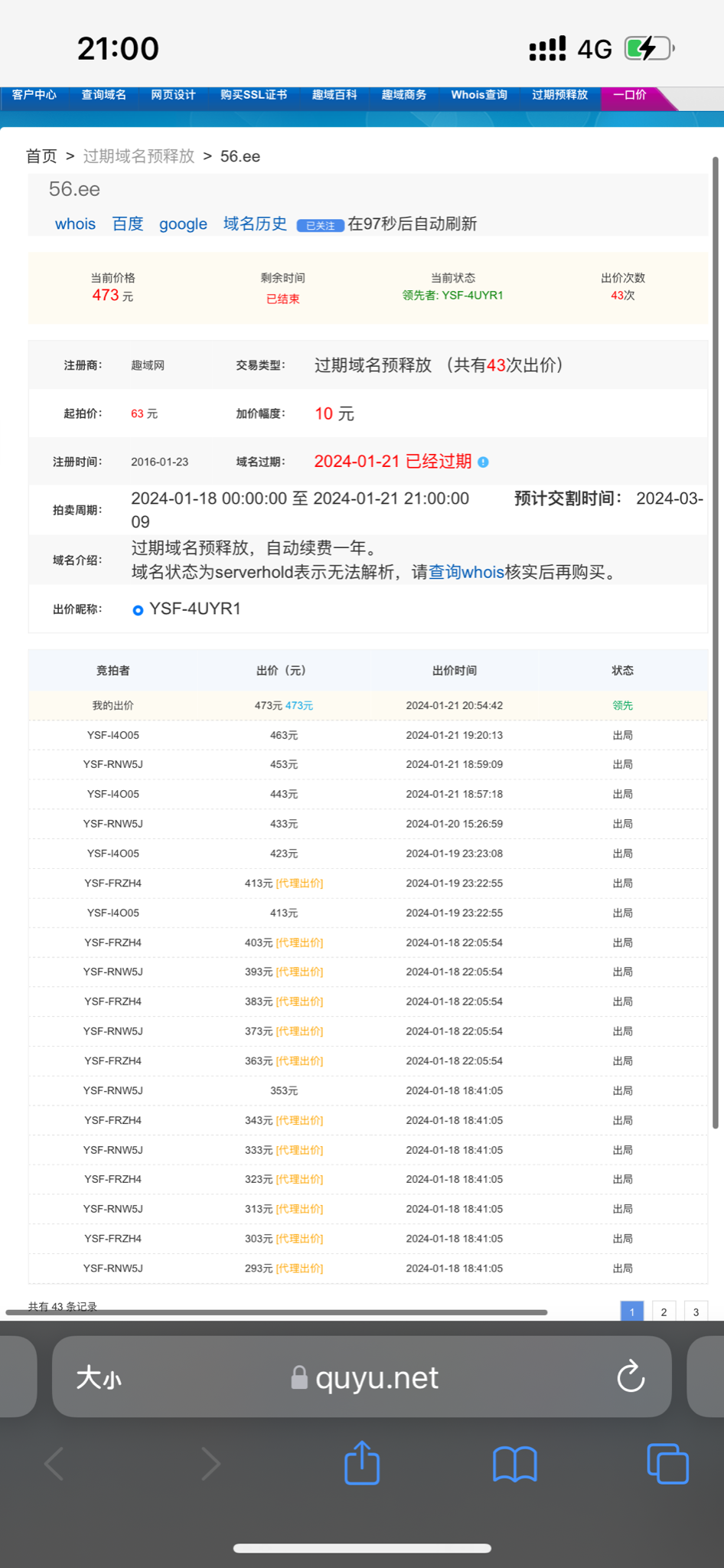The image size is (724, 1568).
Task: Click the 查询whois link in domain description
Action: [x=465, y=573]
